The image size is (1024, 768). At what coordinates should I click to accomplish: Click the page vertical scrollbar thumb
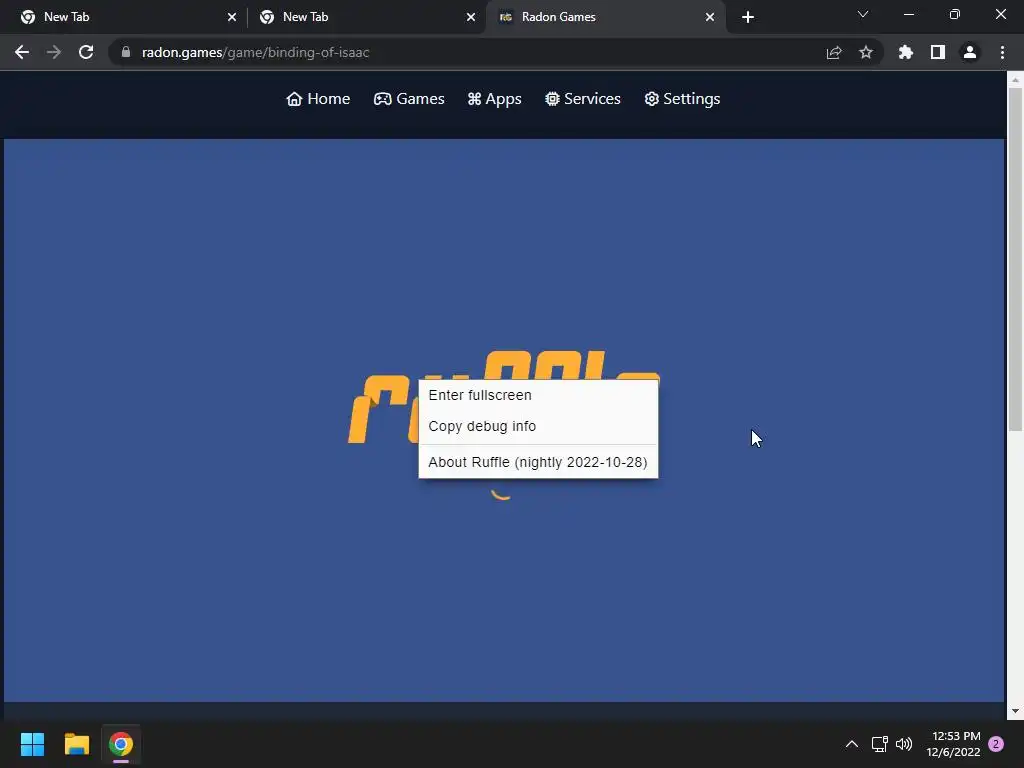click(1014, 259)
